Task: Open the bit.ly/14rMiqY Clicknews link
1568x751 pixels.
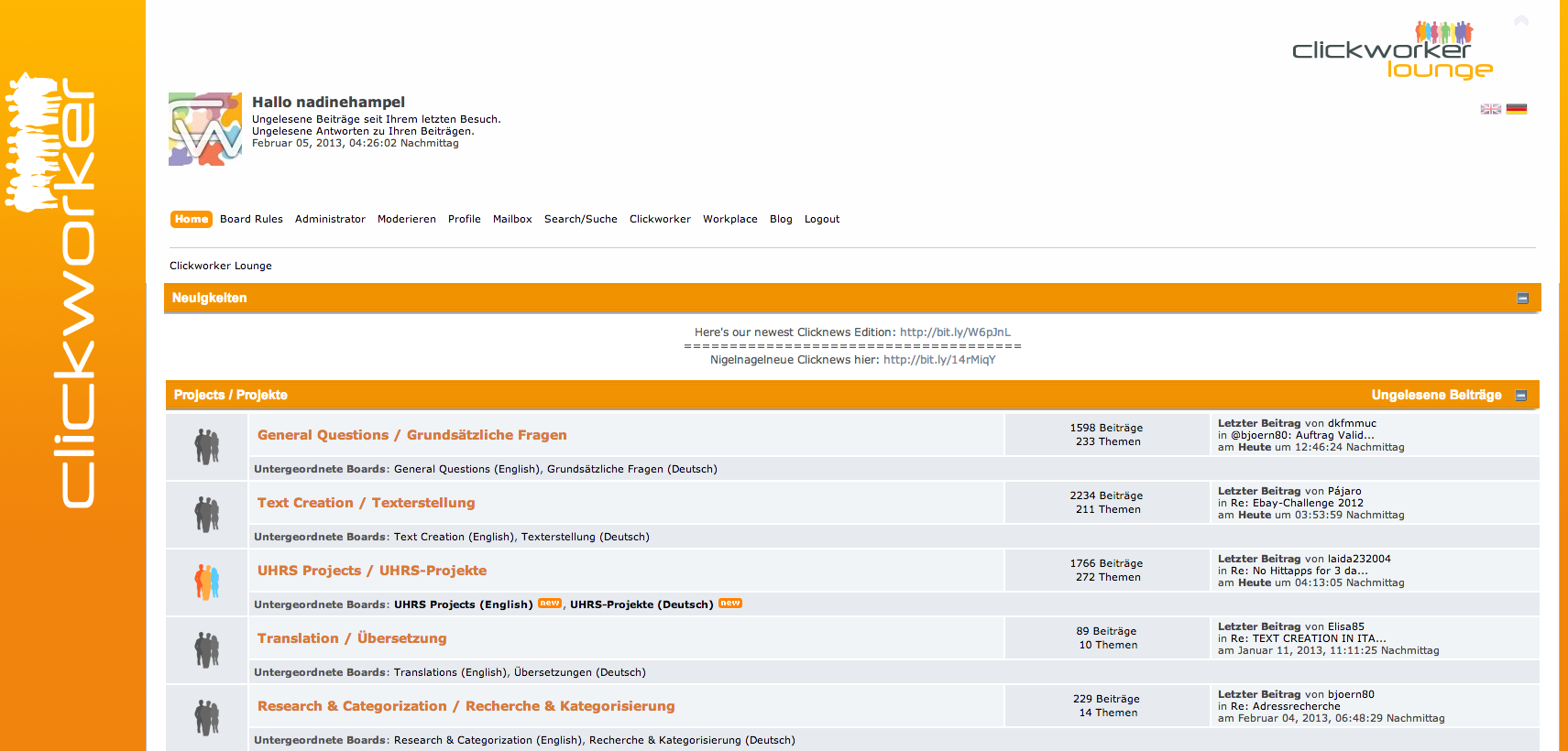Action: coord(939,360)
